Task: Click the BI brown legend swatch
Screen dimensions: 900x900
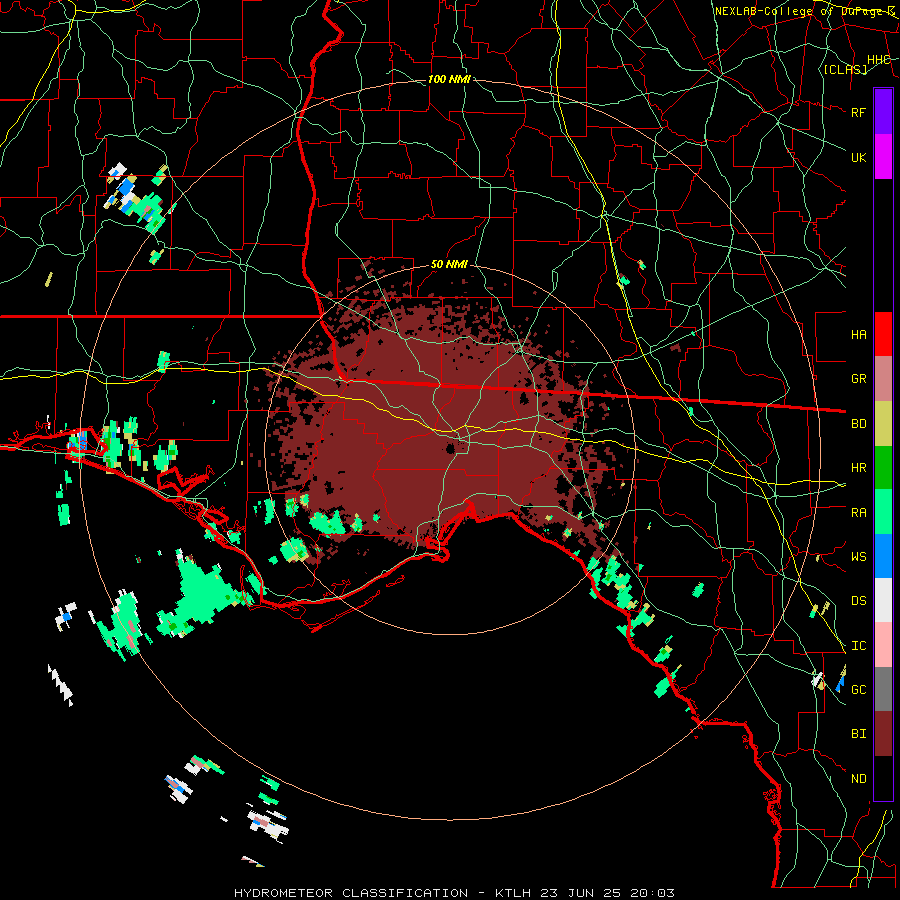Action: 883,734
